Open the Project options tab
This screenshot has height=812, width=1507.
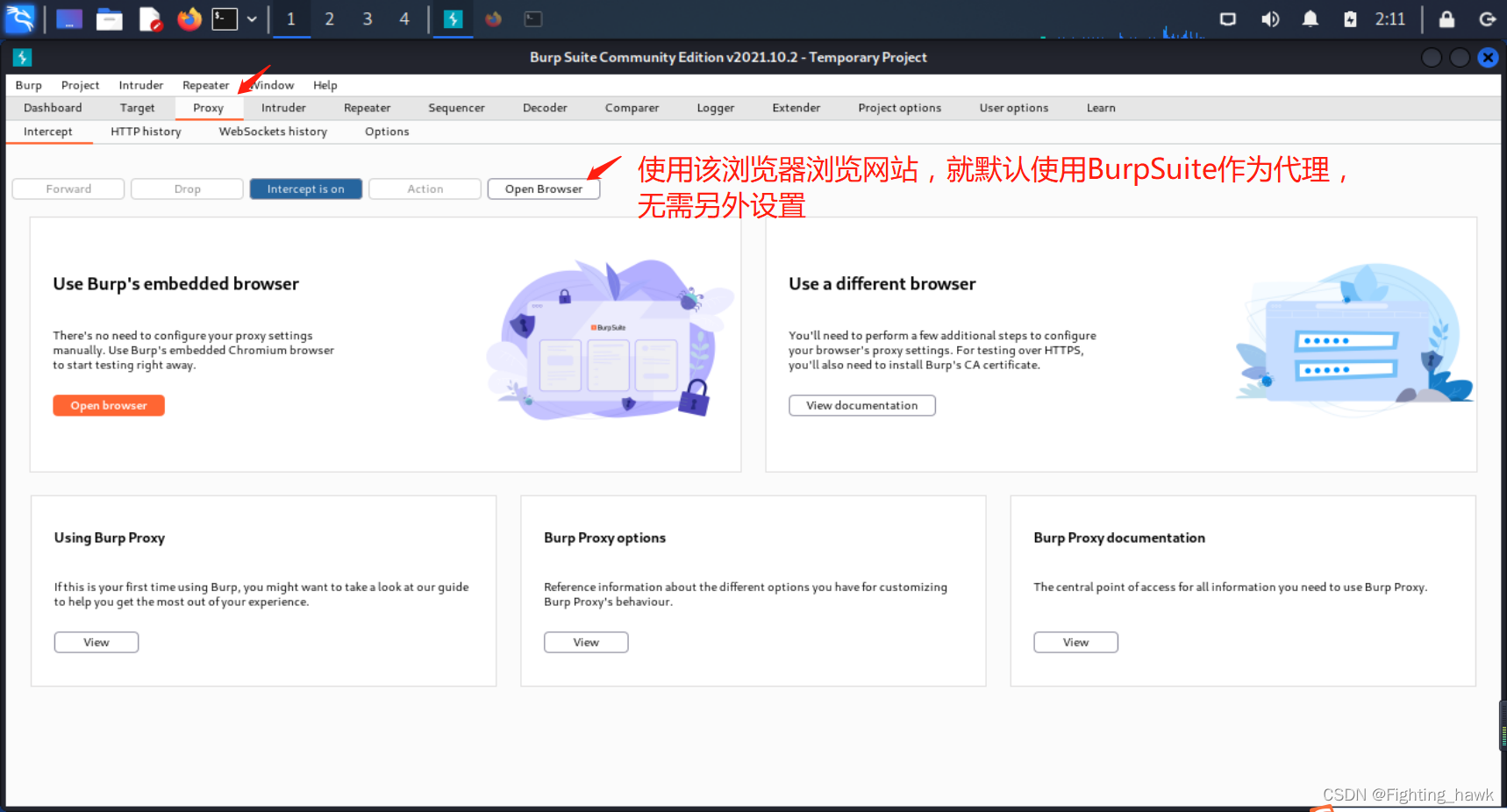900,108
